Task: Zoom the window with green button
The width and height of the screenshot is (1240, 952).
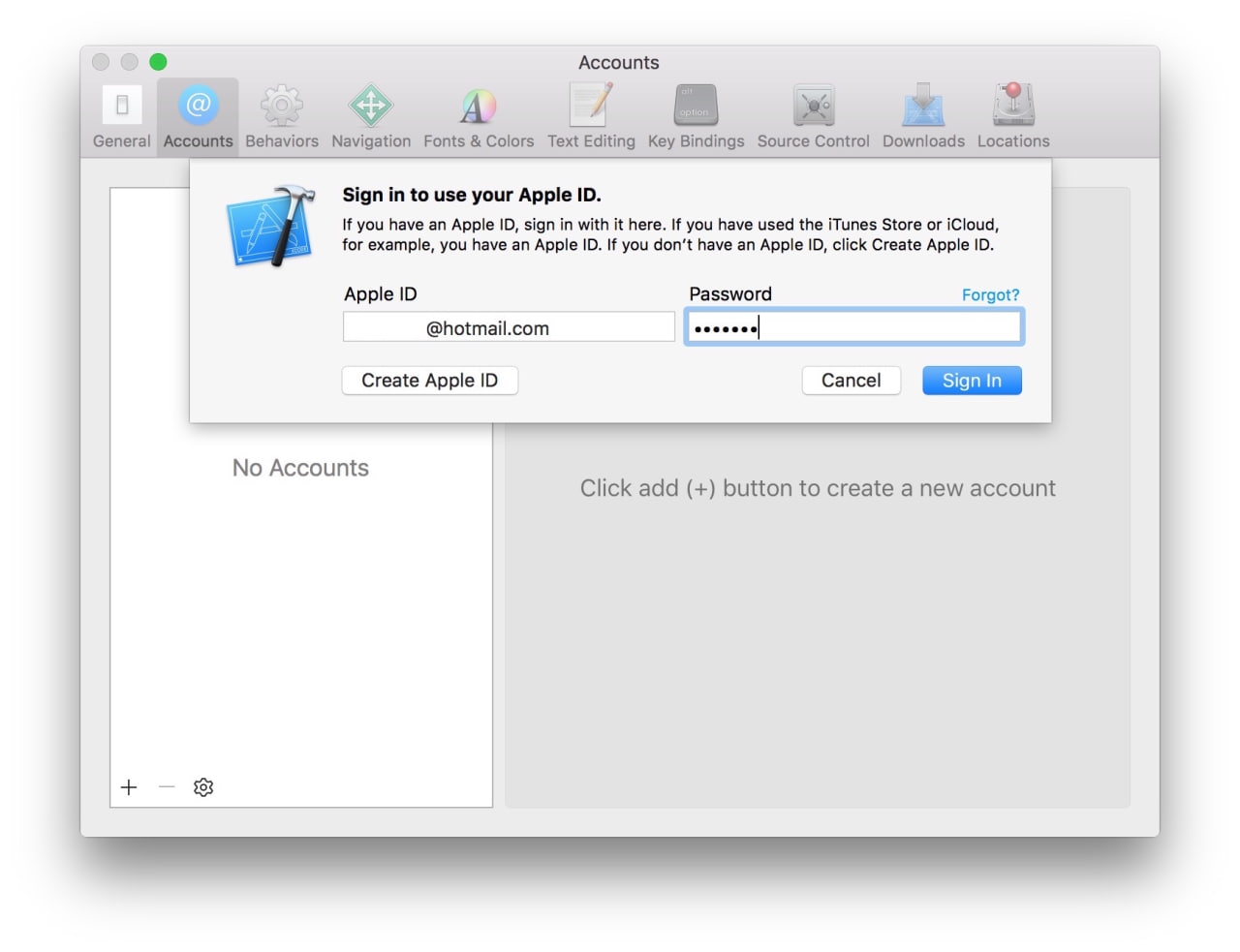Action: [x=158, y=62]
